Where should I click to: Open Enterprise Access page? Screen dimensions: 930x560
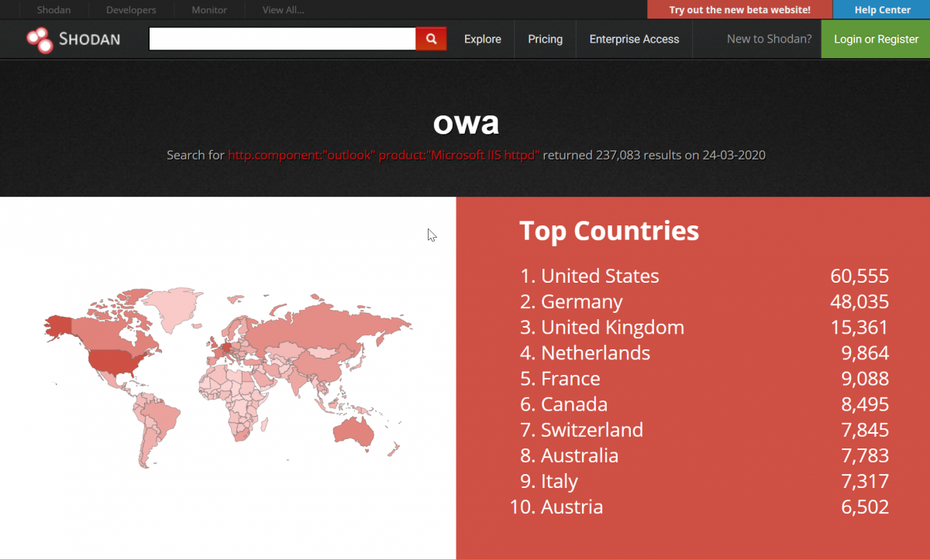pos(634,39)
